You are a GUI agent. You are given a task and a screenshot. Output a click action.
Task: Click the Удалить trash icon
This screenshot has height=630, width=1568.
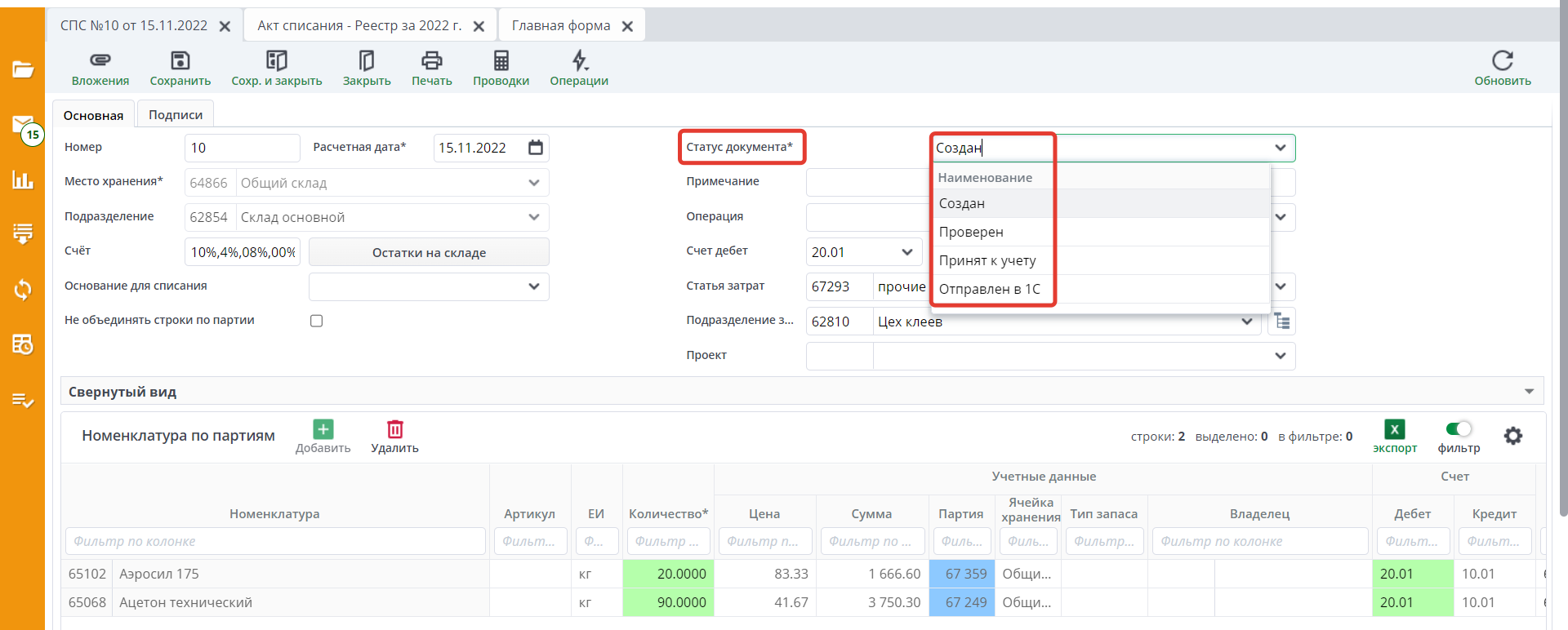pos(394,429)
